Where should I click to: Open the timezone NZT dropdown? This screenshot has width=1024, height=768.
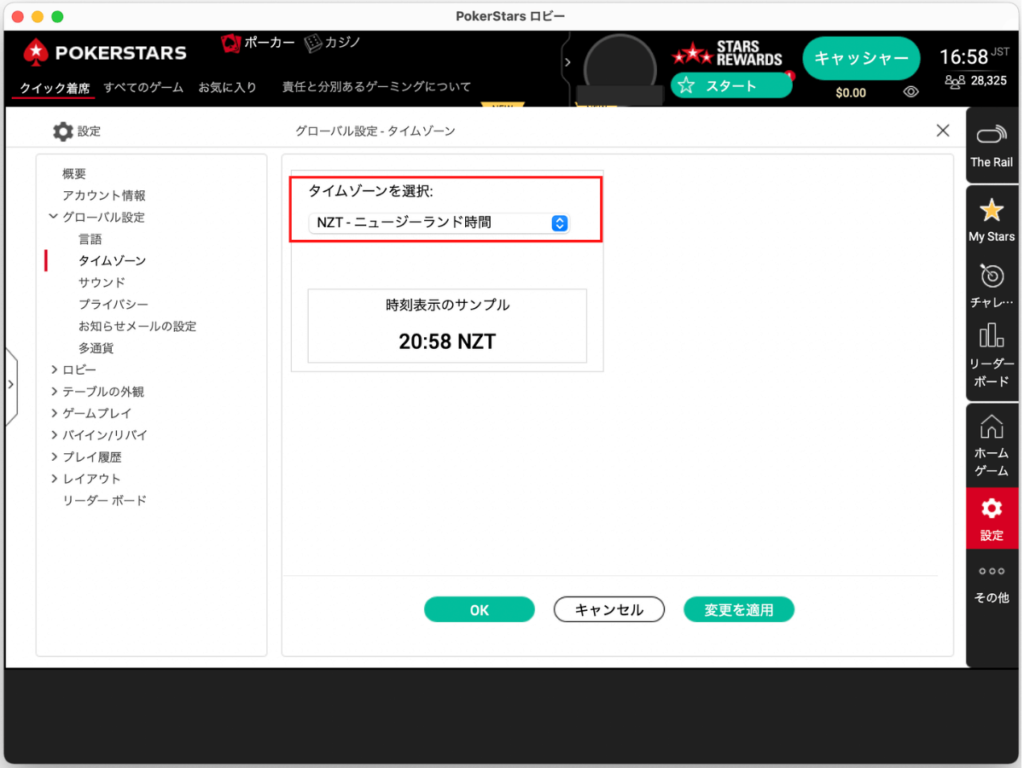438,223
